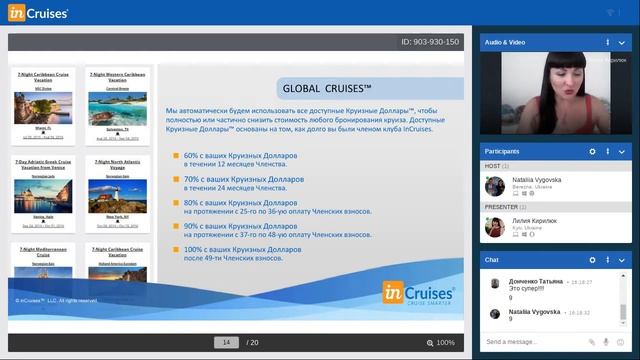
Task: Click the microphone icon in the chat input
Action: pos(606,342)
